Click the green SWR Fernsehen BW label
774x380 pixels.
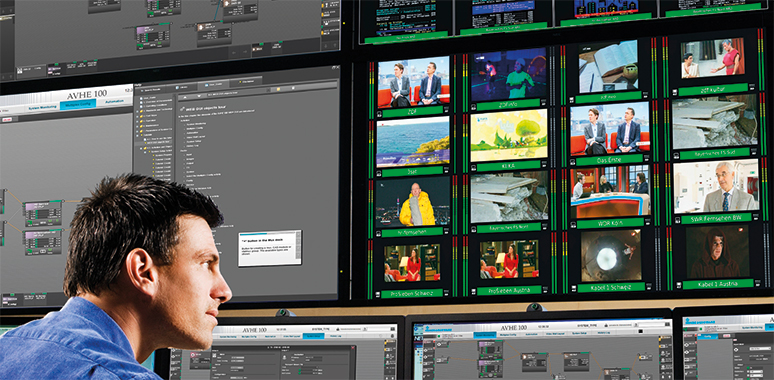click(x=716, y=218)
